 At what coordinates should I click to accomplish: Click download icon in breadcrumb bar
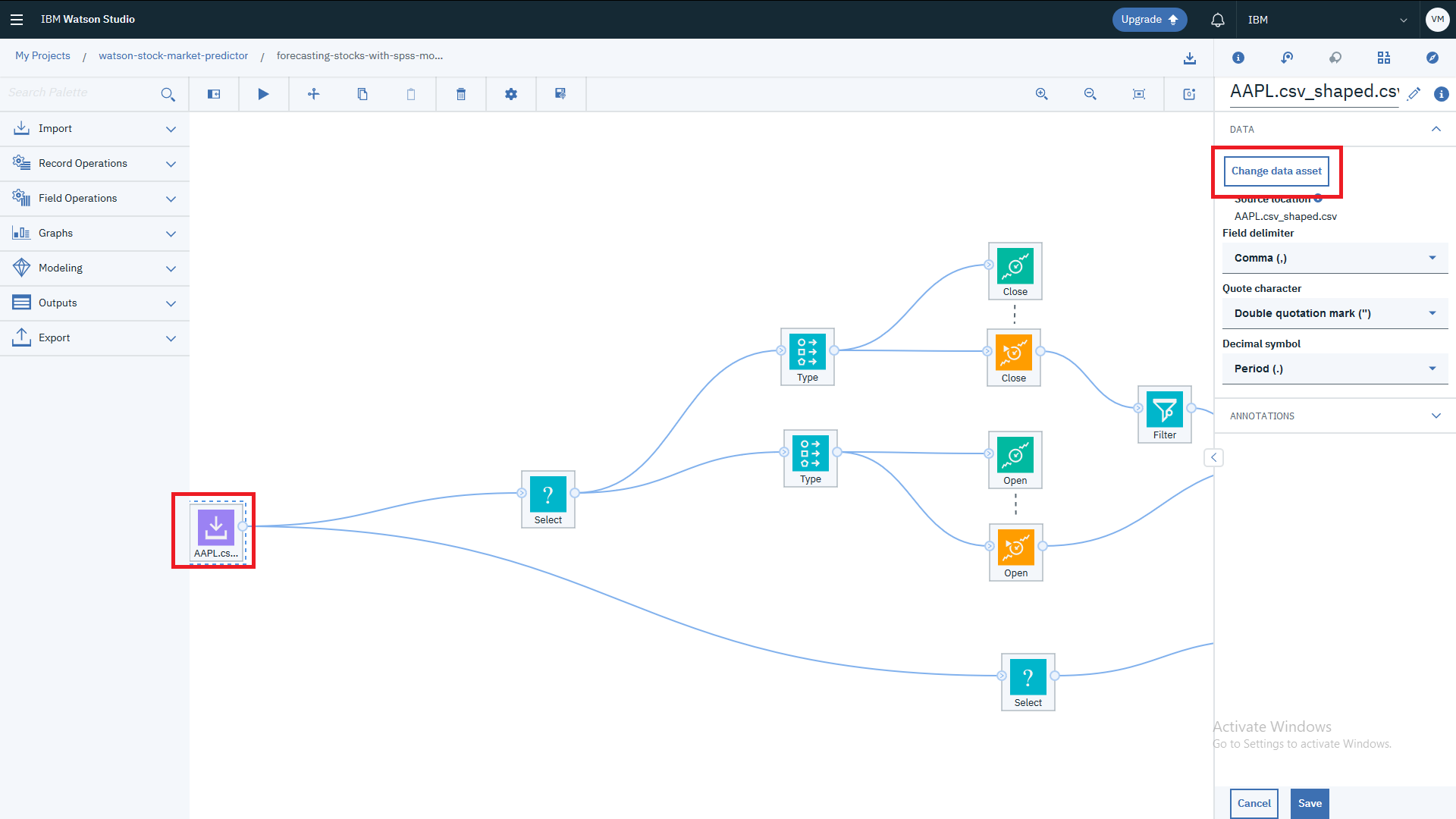click(x=1189, y=58)
